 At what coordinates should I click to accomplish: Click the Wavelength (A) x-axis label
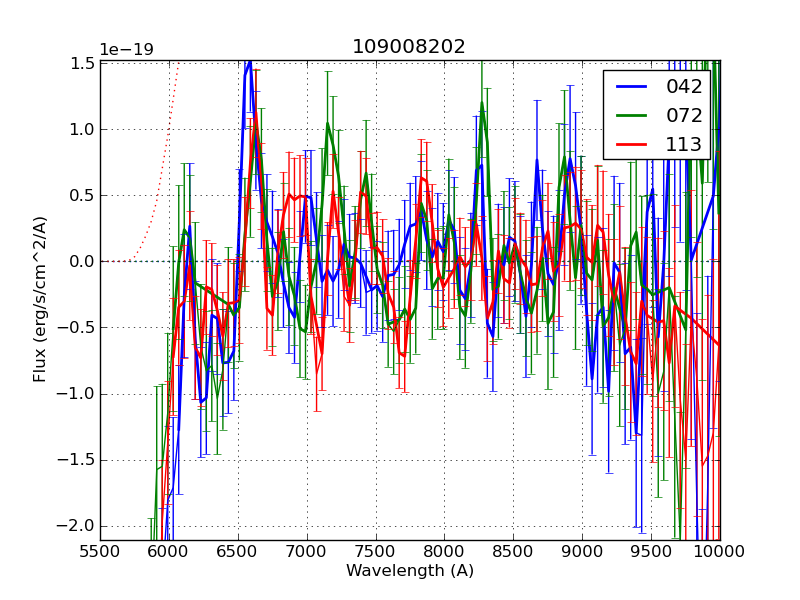tap(409, 571)
